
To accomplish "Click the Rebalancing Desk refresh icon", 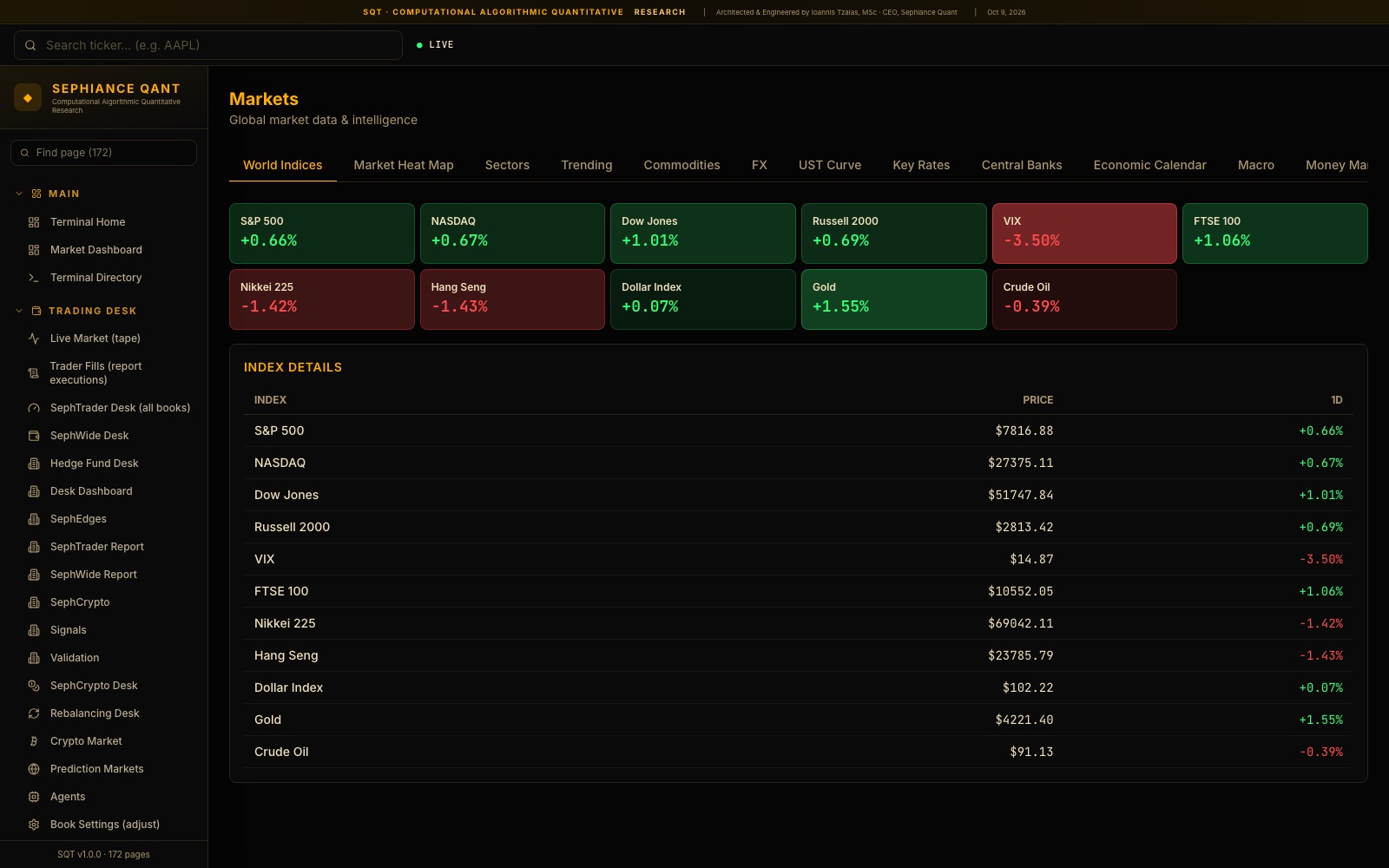I will tap(34, 713).
